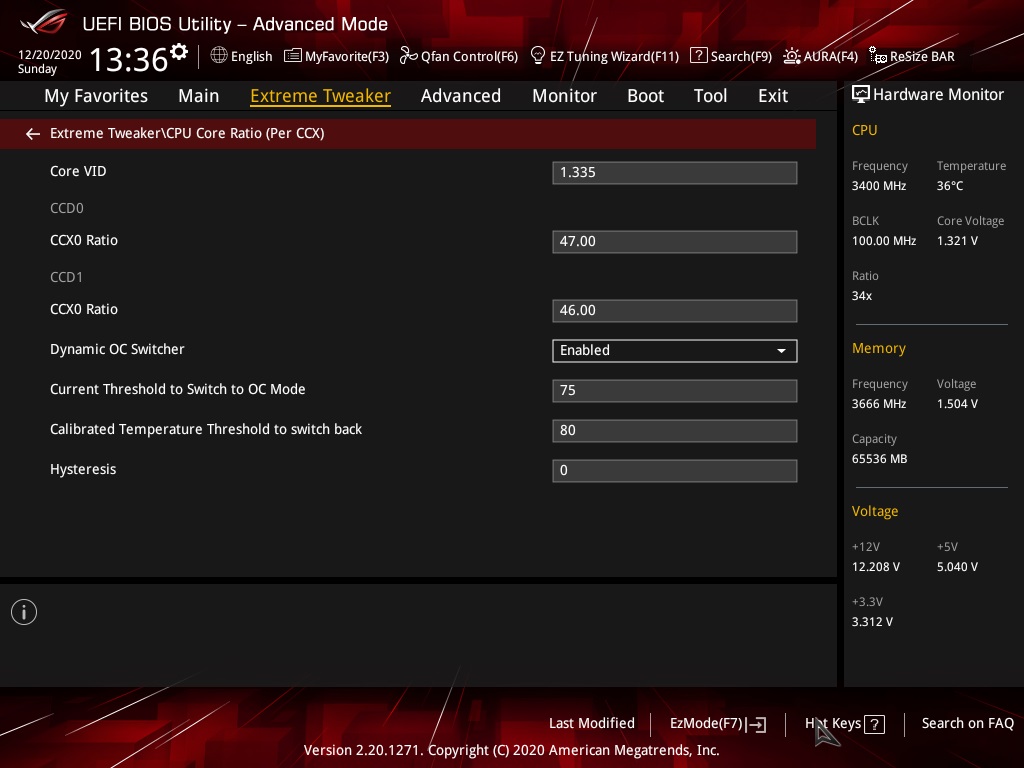1024x768 pixels.
Task: Click memory frequency 3666 MHz
Action: [x=879, y=404]
